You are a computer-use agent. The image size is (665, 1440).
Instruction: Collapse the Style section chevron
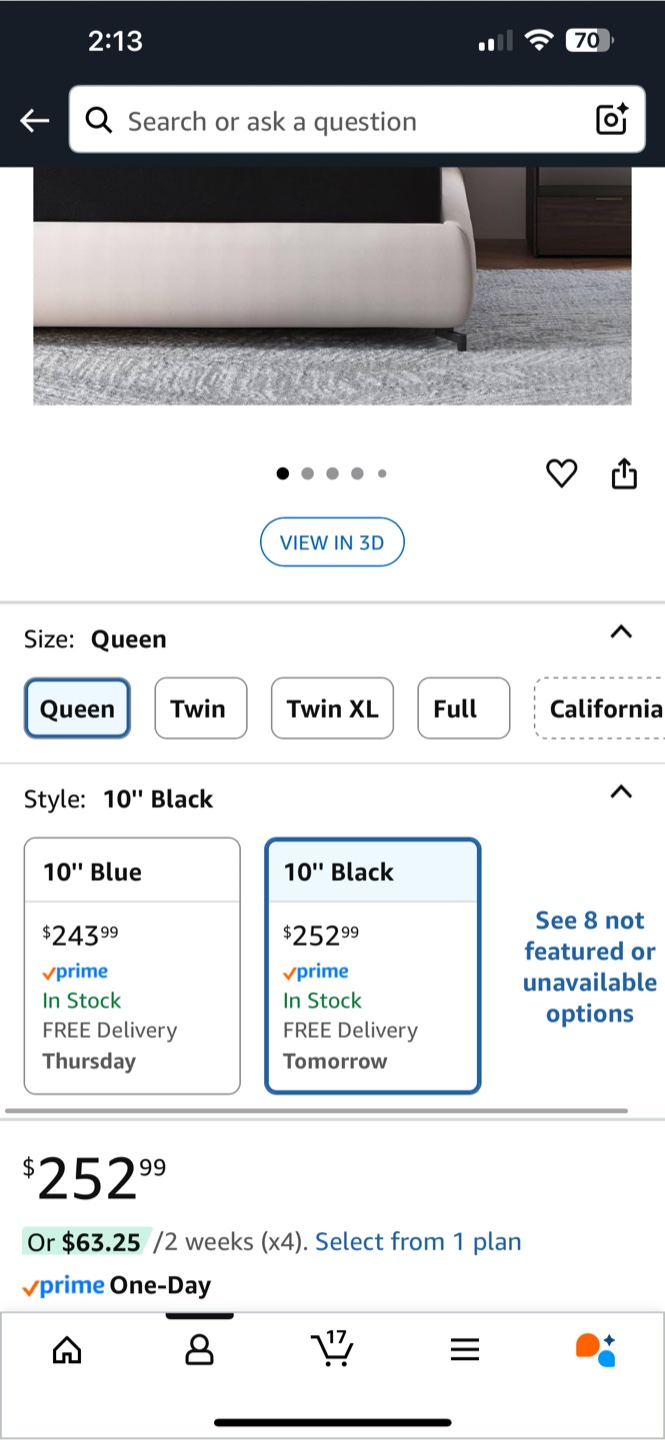(621, 792)
